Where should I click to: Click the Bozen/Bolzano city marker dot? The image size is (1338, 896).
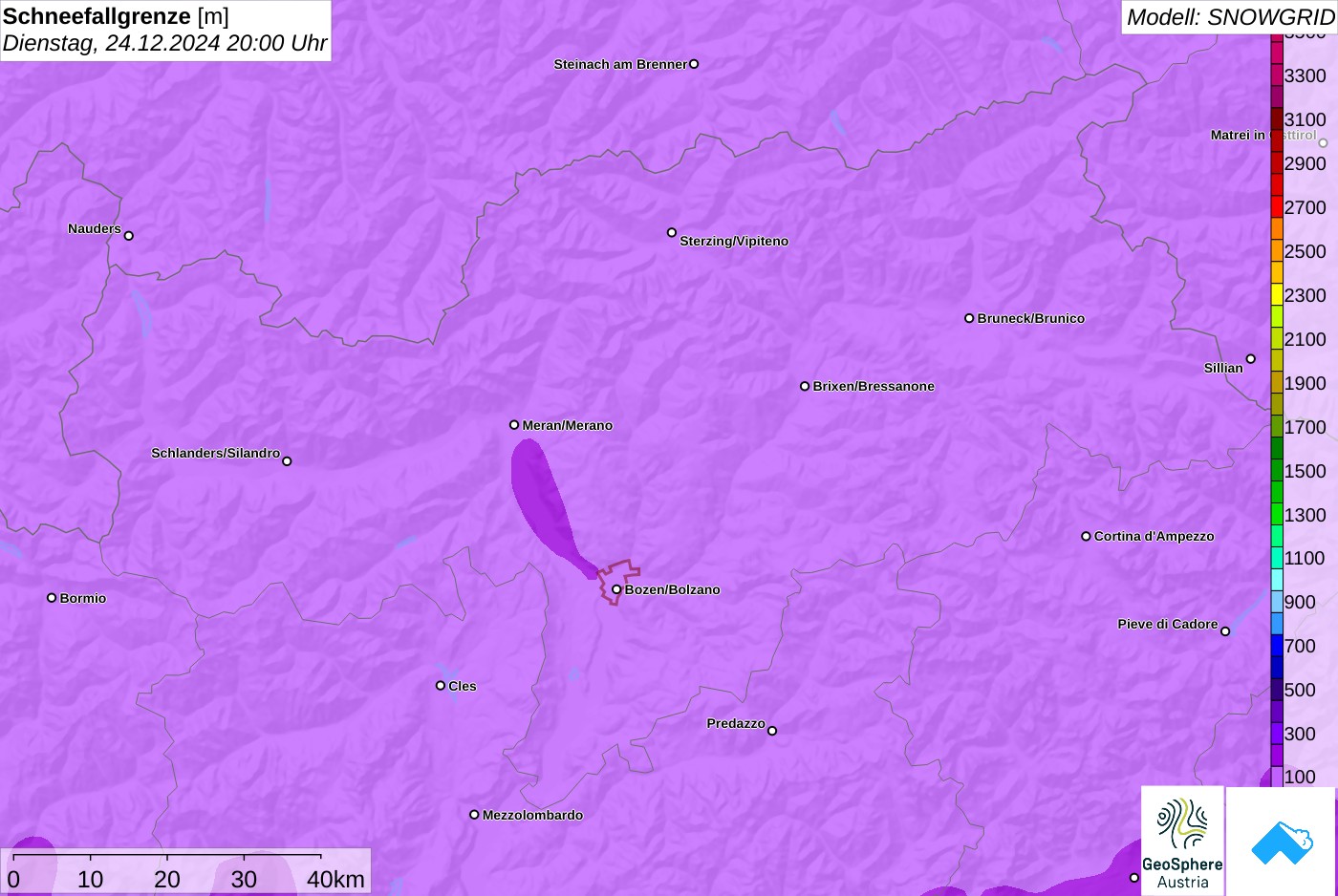click(x=616, y=589)
